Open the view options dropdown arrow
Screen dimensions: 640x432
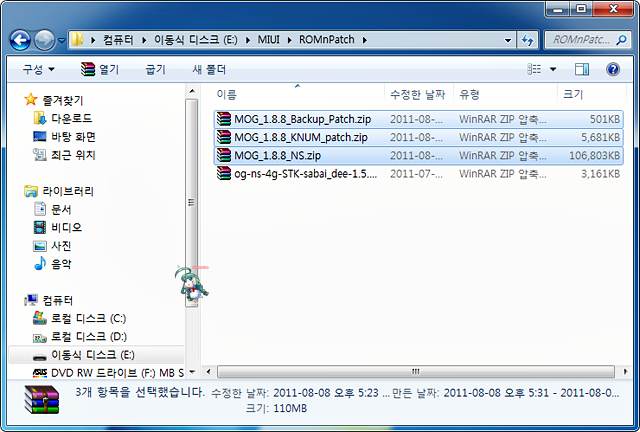coord(553,69)
